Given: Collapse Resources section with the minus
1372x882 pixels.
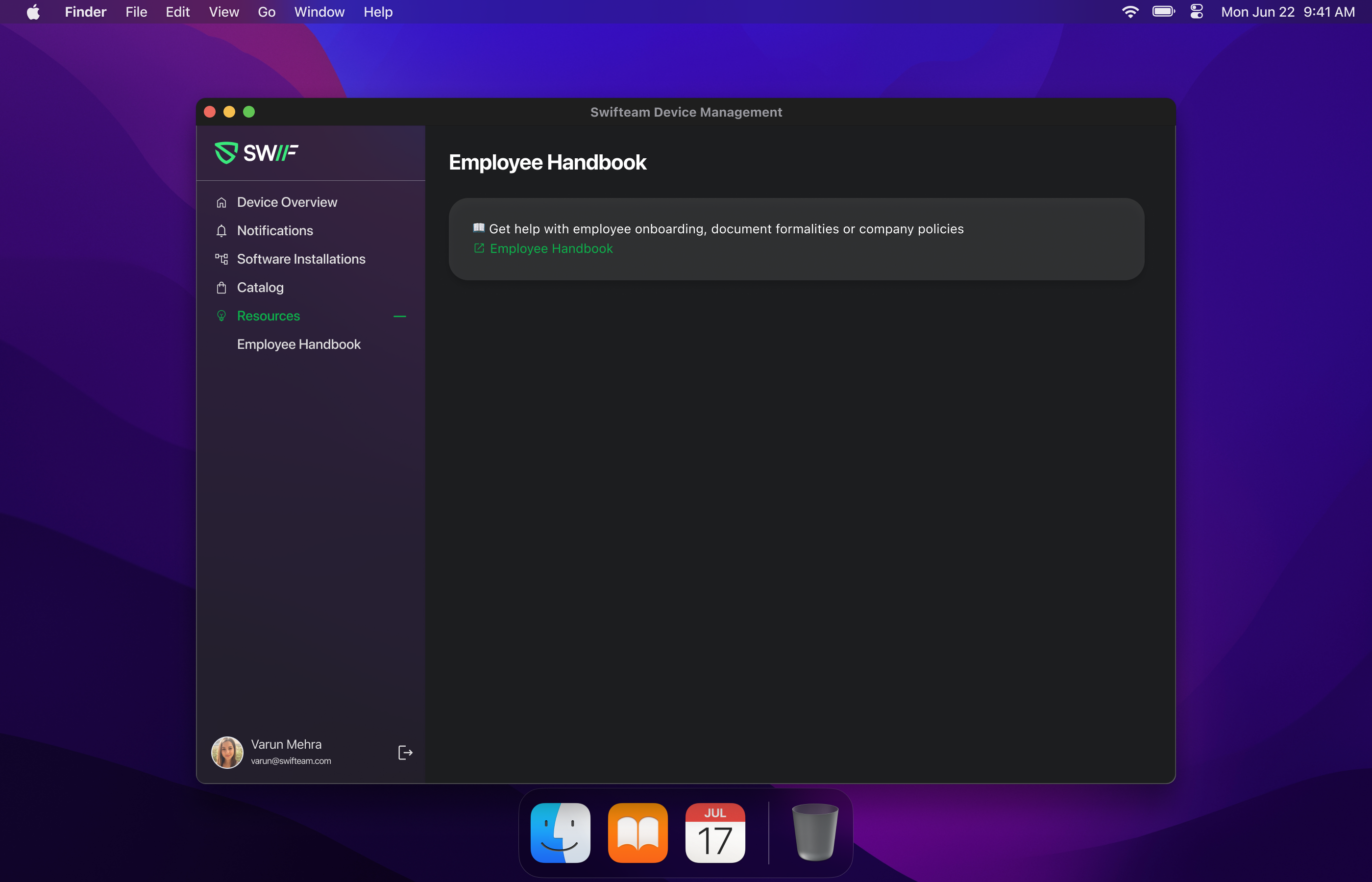Looking at the screenshot, I should pyautogui.click(x=400, y=316).
